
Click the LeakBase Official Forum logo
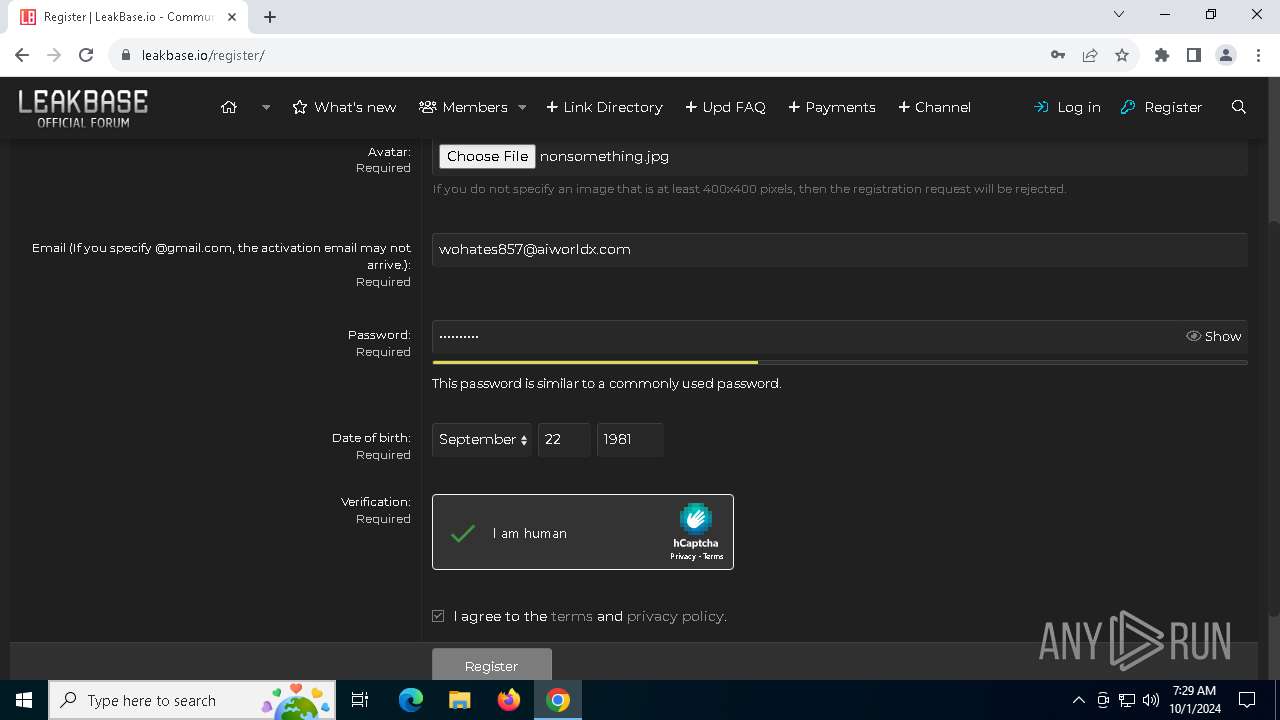83,108
